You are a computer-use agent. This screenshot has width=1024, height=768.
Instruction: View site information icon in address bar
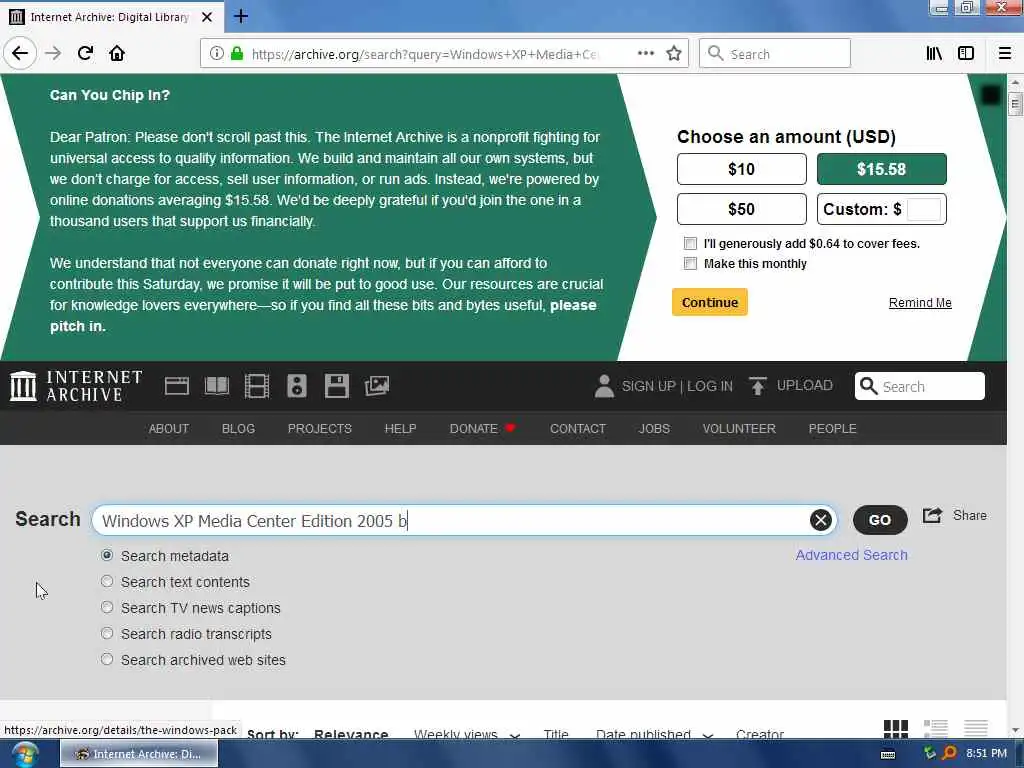tap(216, 54)
